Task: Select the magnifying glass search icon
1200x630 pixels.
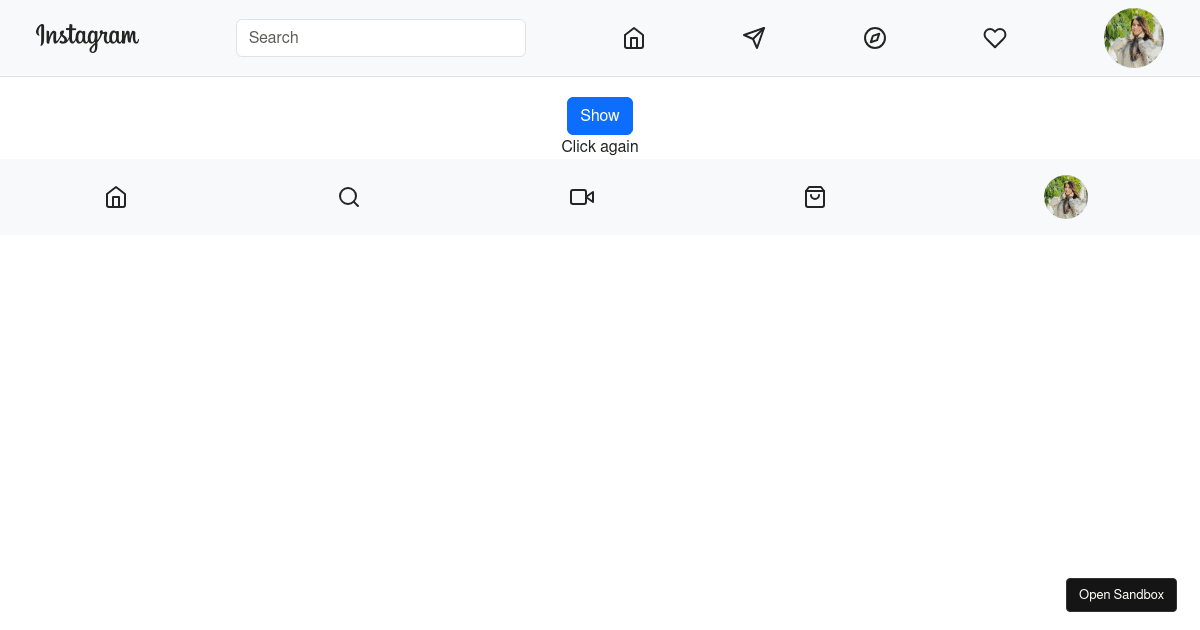Action: click(x=349, y=197)
